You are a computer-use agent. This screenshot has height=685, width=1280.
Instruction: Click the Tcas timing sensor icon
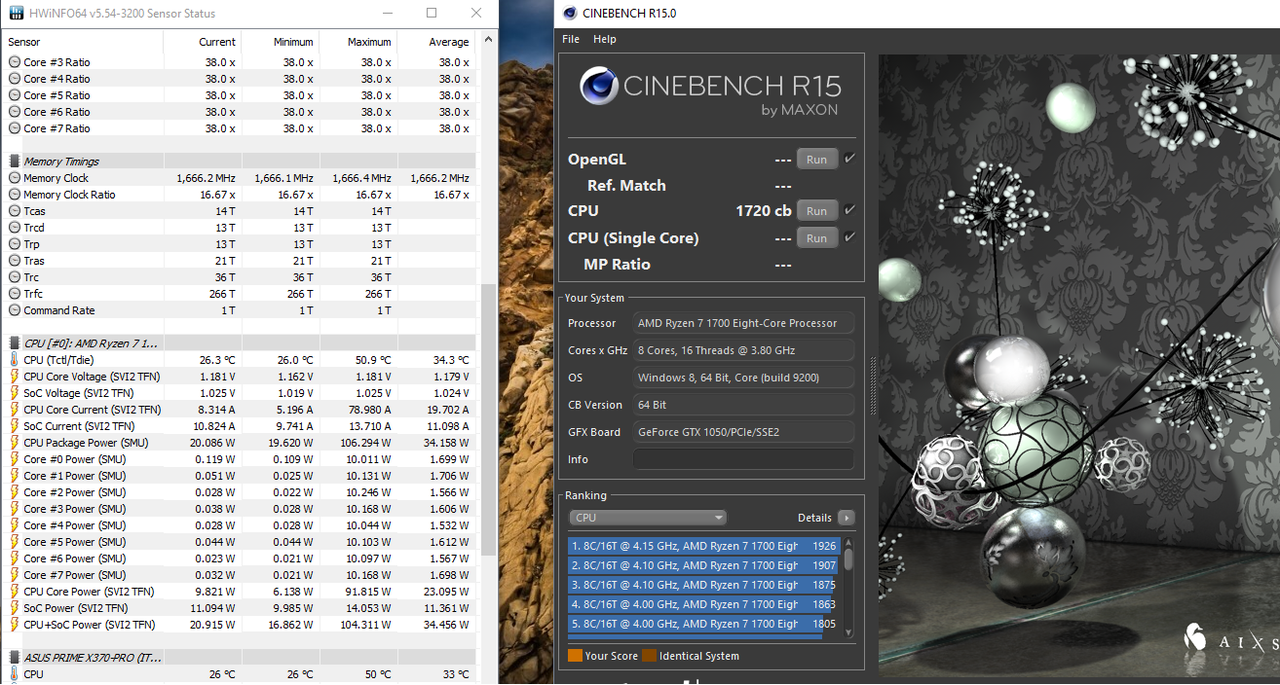pyautogui.click(x=14, y=211)
